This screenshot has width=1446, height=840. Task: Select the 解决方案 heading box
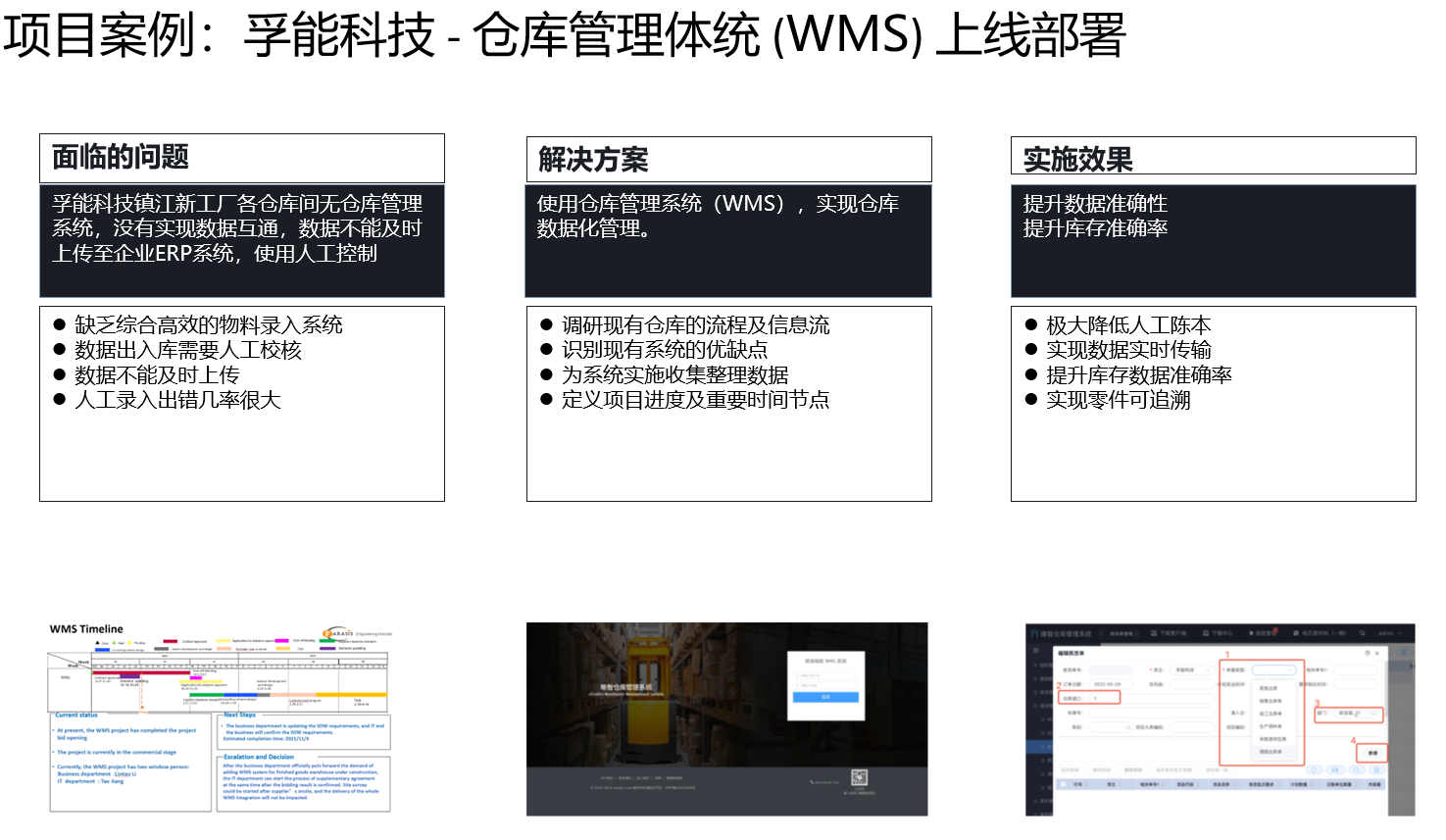pos(728,159)
